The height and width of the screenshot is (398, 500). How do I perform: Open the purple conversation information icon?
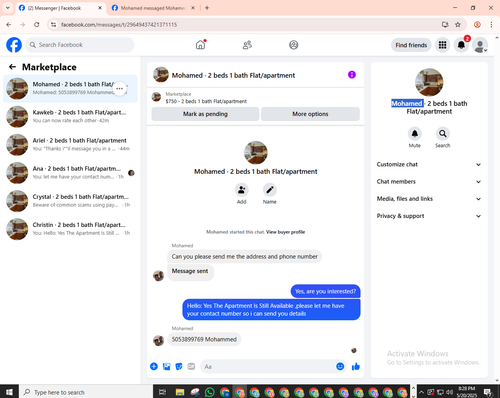point(352,75)
